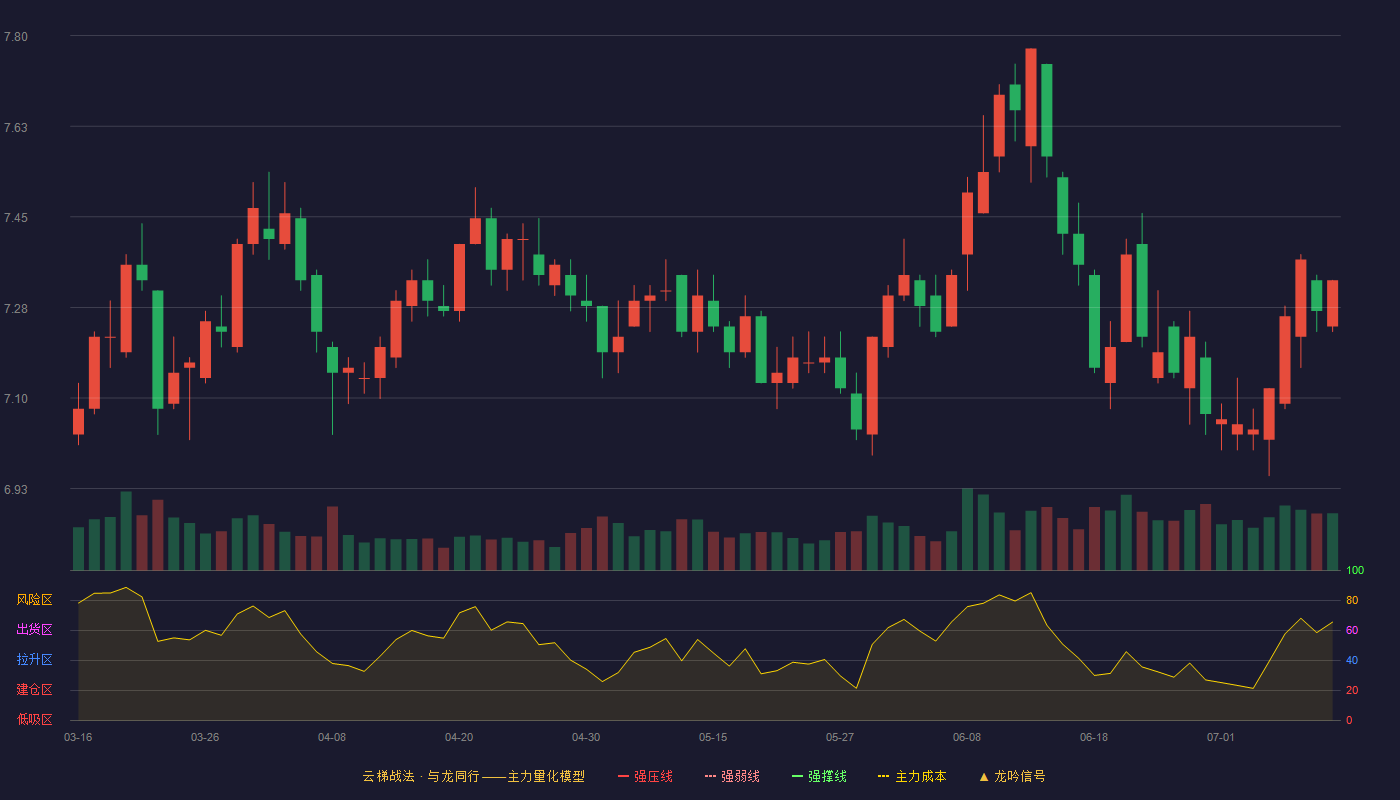Select the 风险区 zone label

tap(34, 600)
